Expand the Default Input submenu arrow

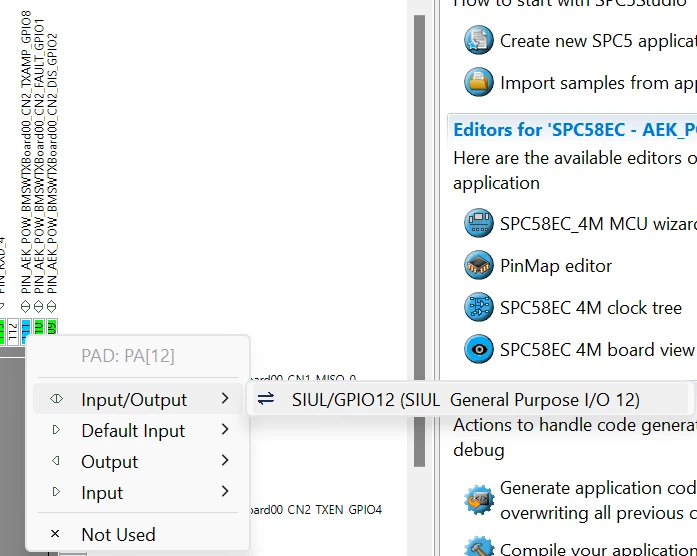(x=225, y=430)
